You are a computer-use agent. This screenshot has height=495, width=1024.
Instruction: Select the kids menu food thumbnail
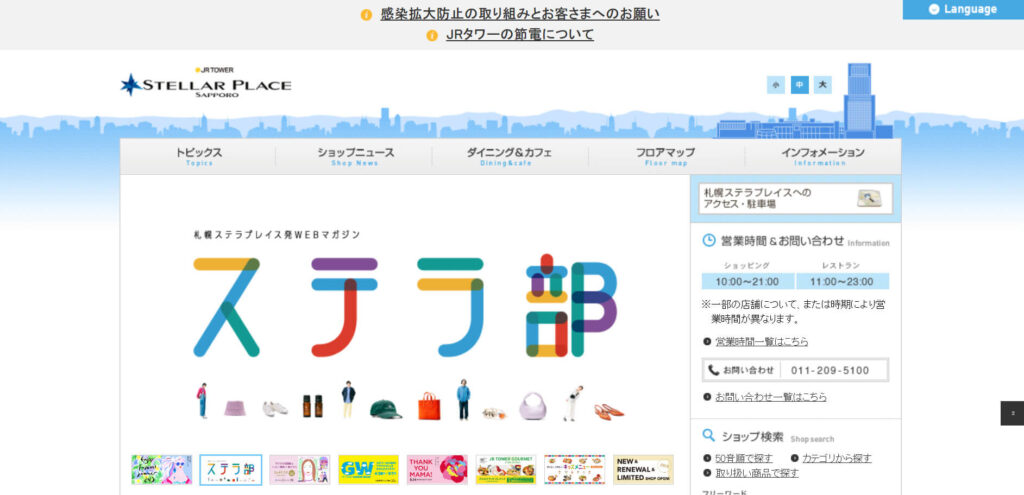[x=575, y=470]
